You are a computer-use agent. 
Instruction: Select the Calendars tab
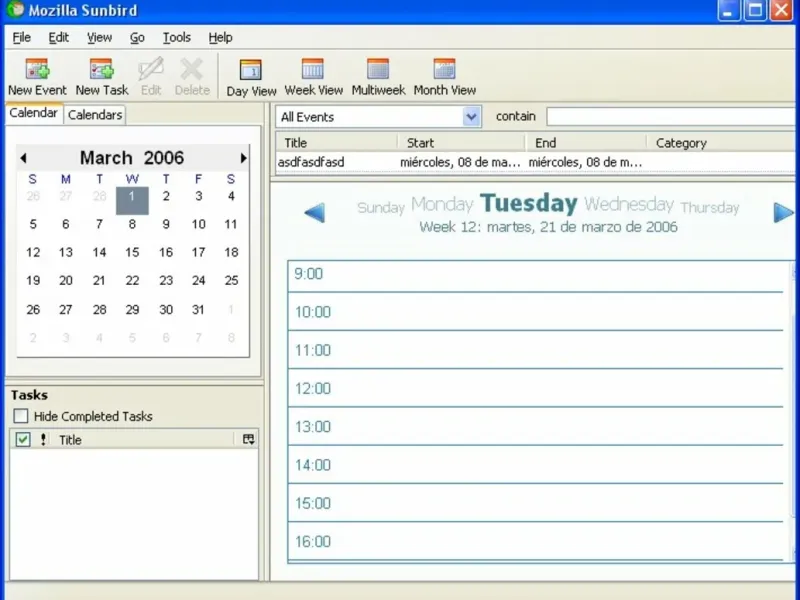95,115
